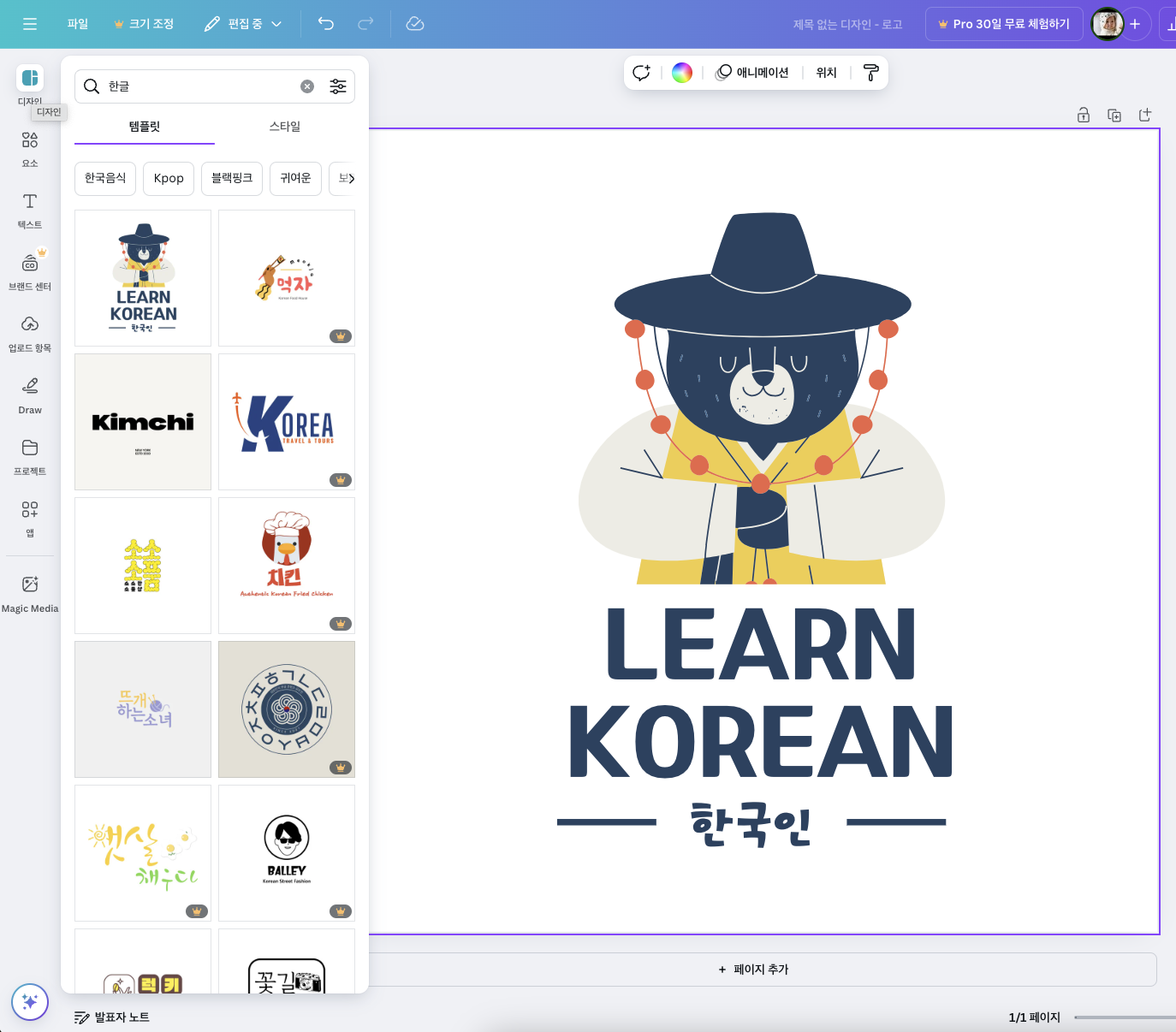The height and width of the screenshot is (1032, 1176).
Task: Open the 위치 position panel
Action: (x=826, y=73)
